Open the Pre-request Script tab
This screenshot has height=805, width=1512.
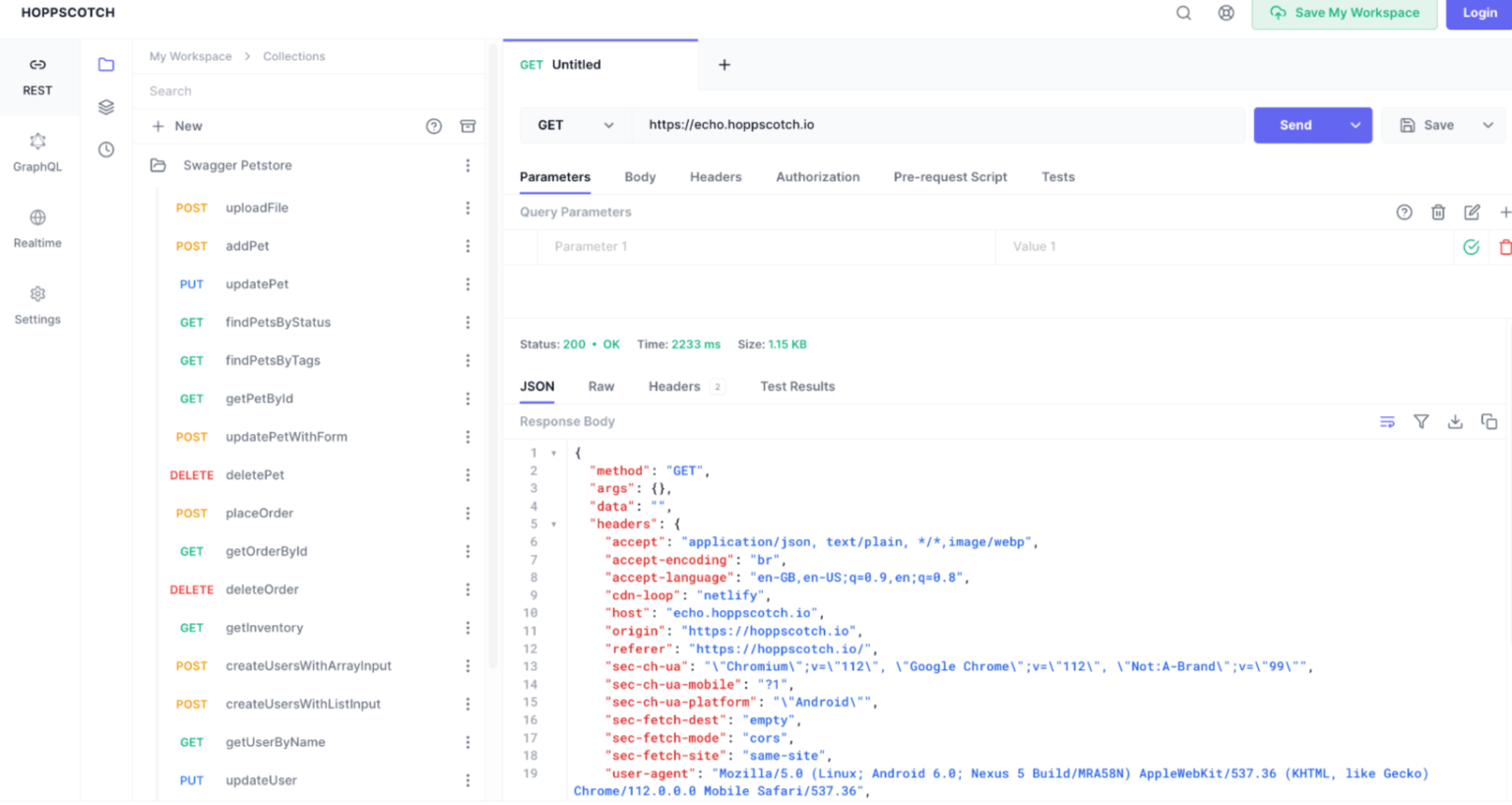[x=950, y=177]
